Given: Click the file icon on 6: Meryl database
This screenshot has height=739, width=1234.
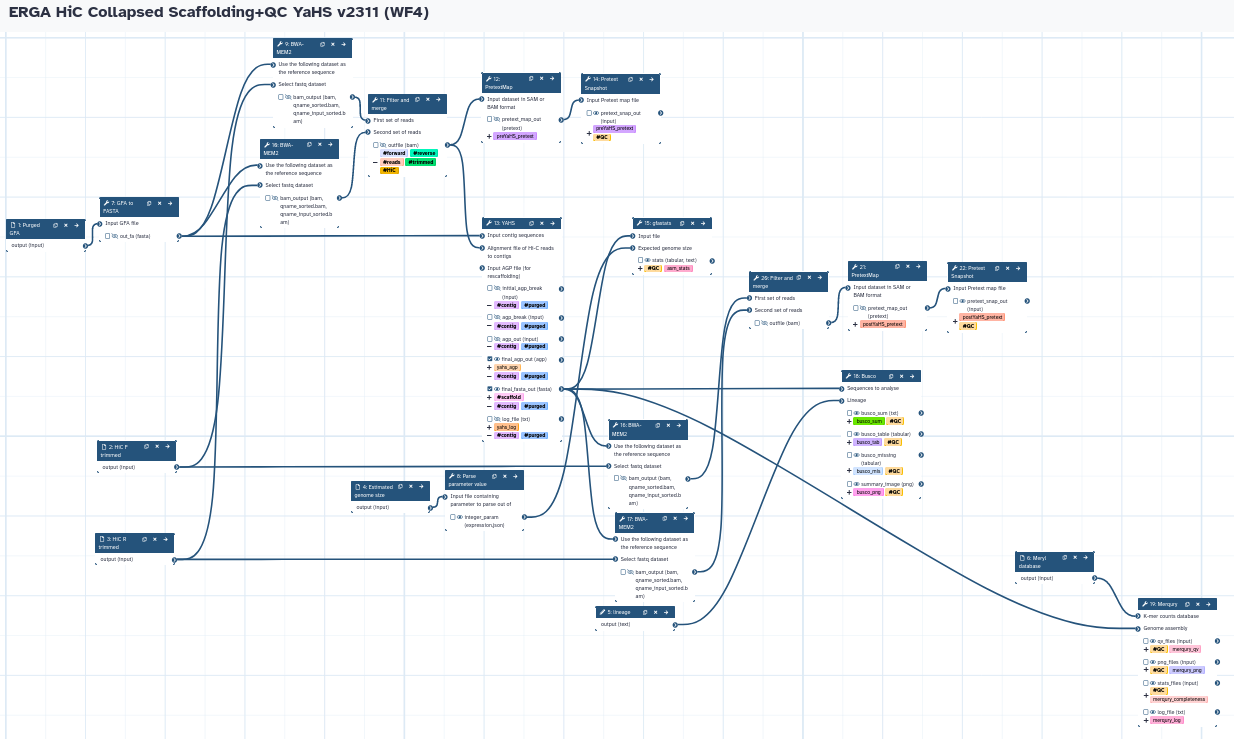Looking at the screenshot, I should tap(1022, 557).
